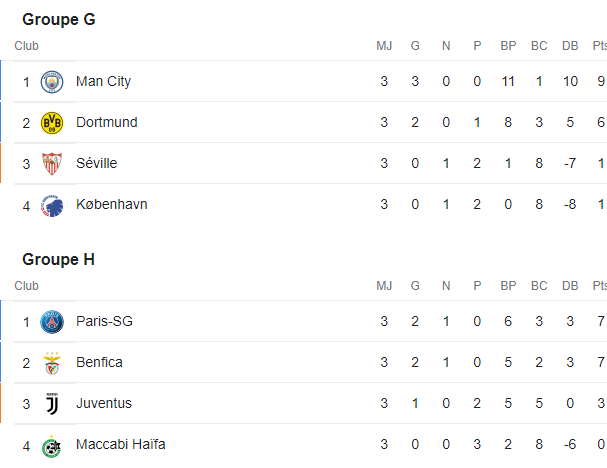
Task: Click Groupe G's MJ column header
Action: click(384, 46)
